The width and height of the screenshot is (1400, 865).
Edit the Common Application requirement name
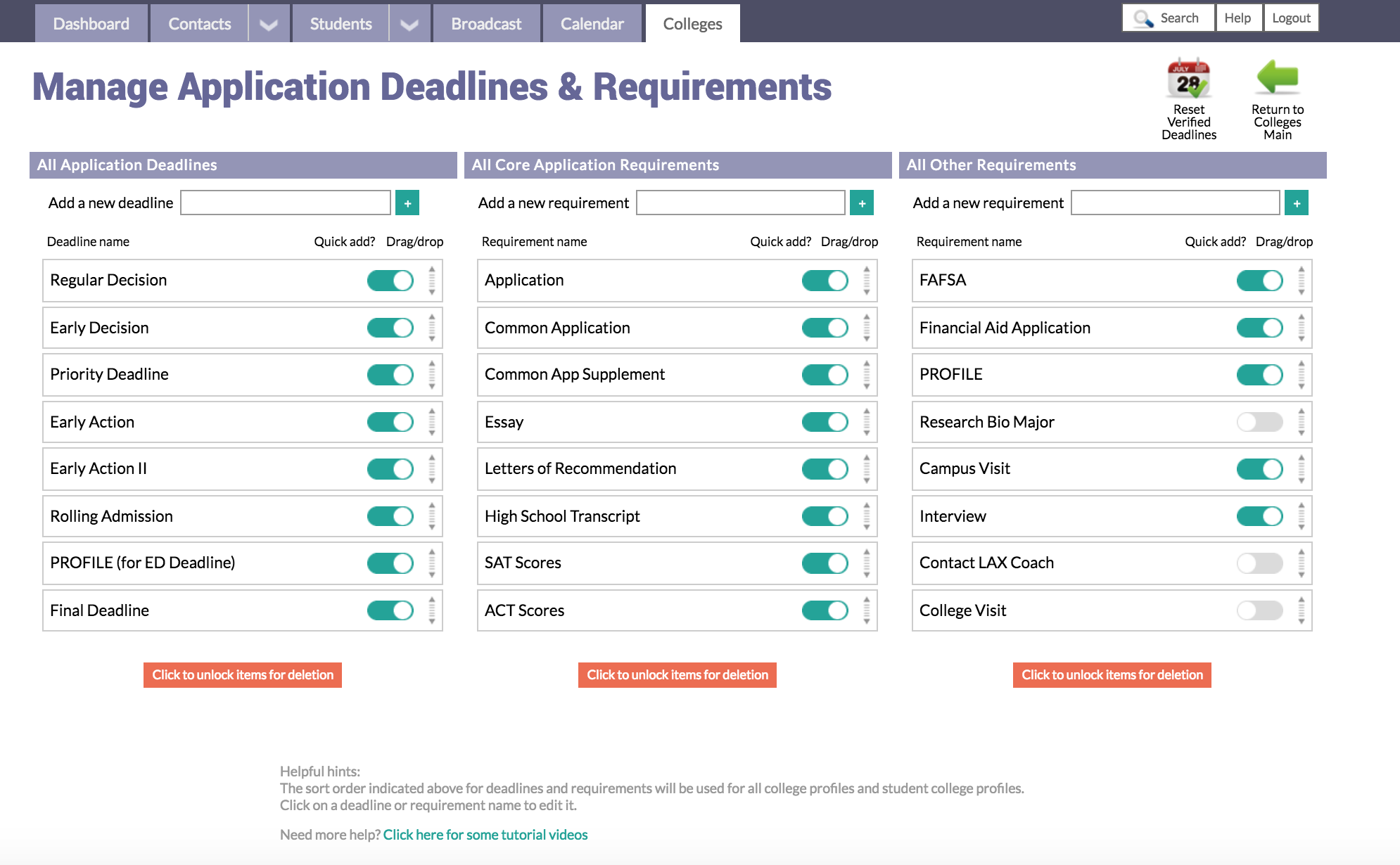[x=557, y=328]
